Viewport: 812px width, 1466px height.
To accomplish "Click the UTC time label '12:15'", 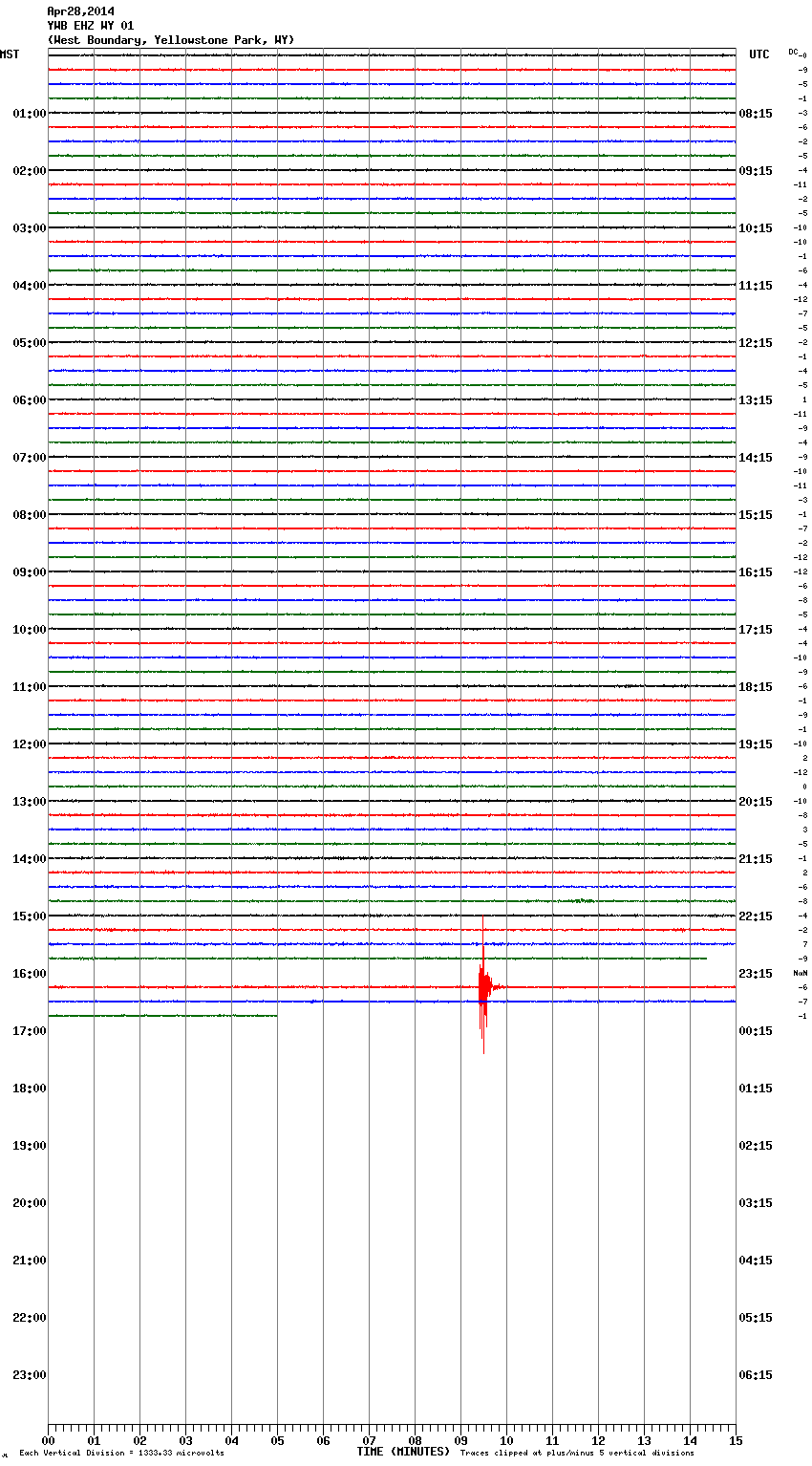I will click(756, 343).
